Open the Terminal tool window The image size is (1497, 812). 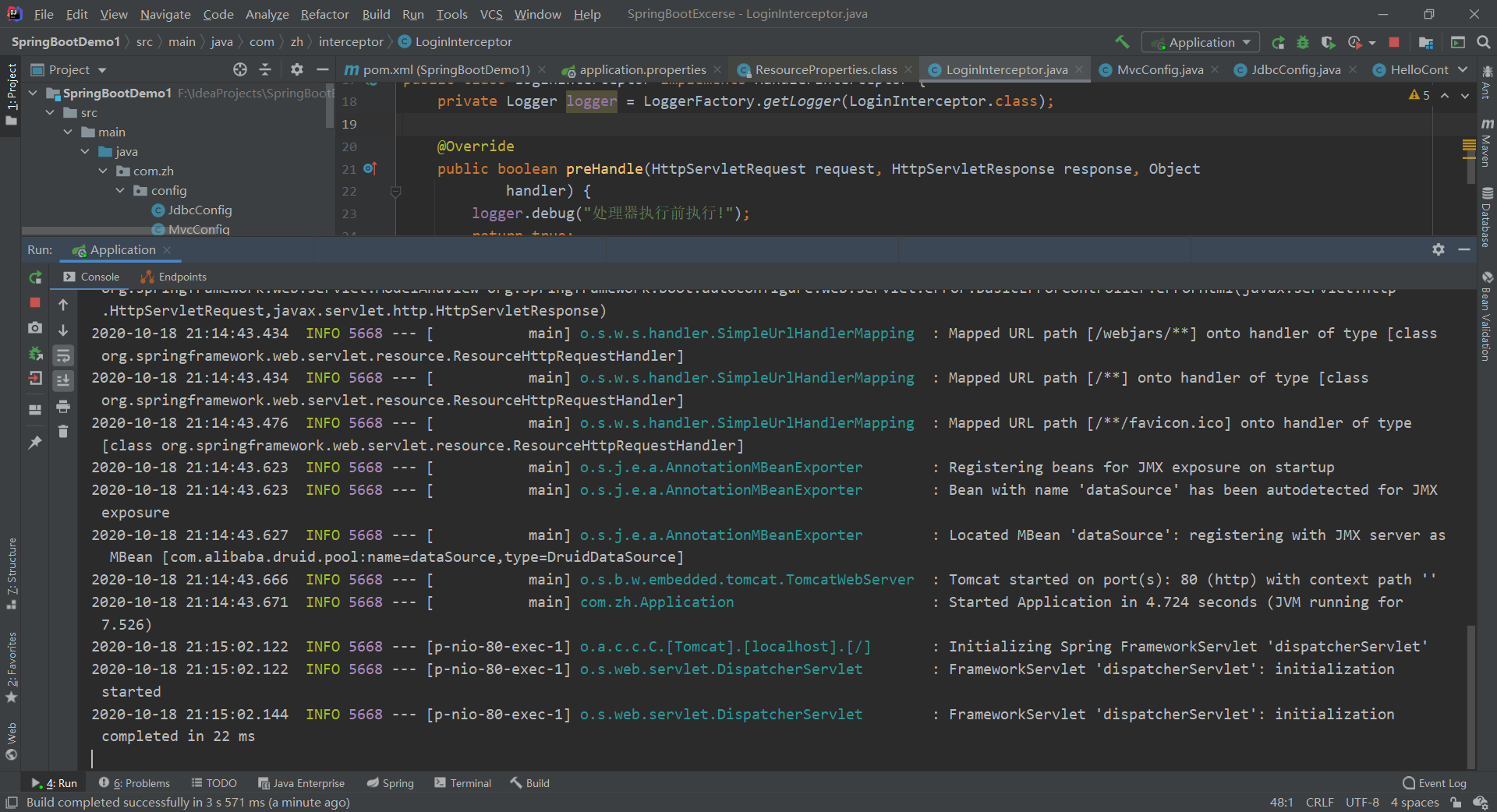463,783
